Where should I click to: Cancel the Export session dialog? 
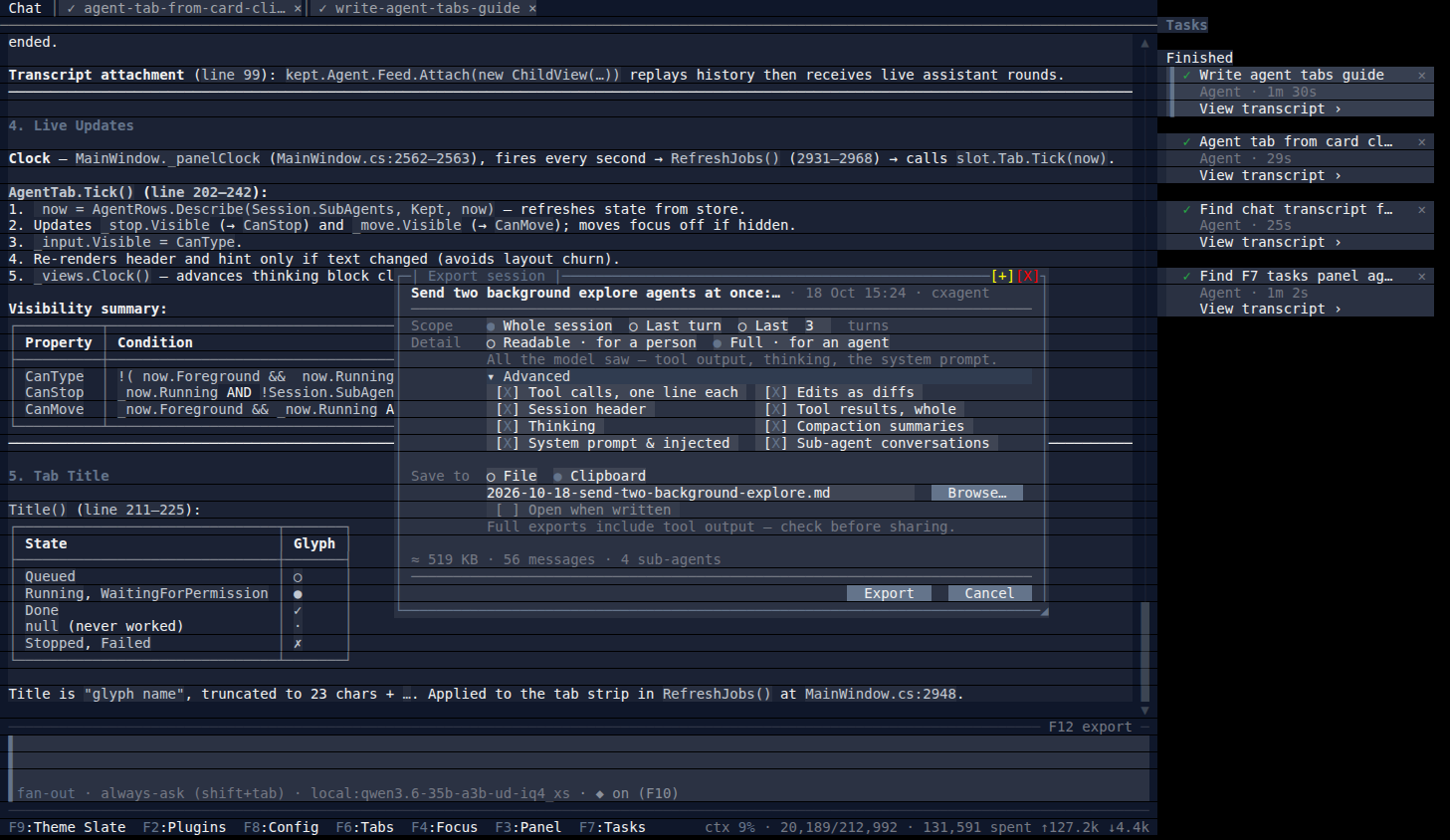[989, 593]
